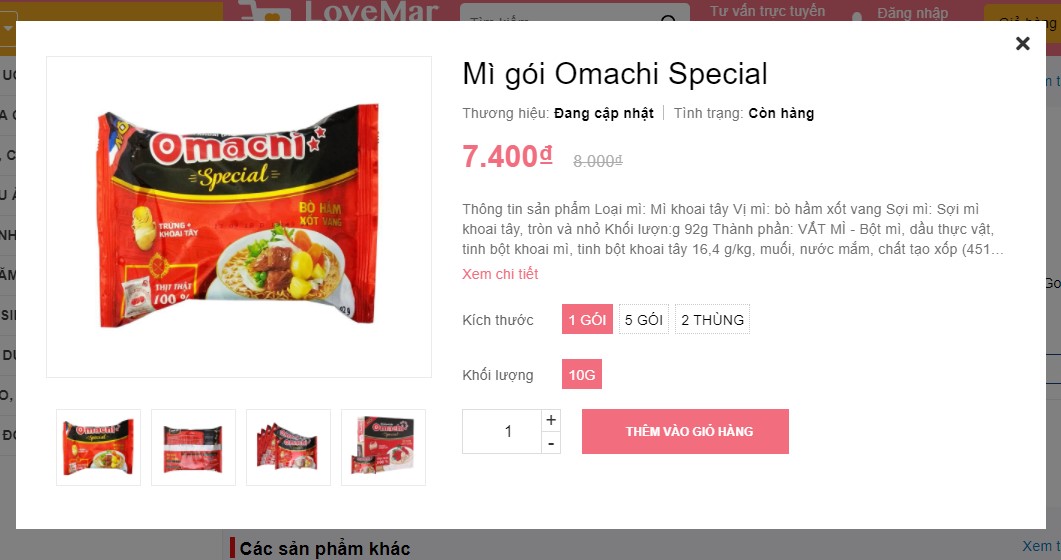The width and height of the screenshot is (1061, 560).
Task: Click the quantity input field
Action: [x=502, y=431]
